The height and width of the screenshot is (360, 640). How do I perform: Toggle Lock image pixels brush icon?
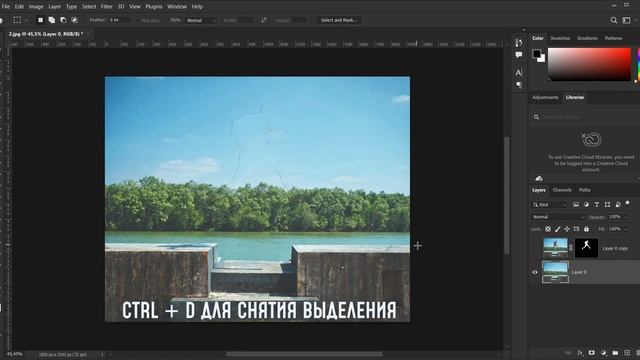(x=558, y=229)
